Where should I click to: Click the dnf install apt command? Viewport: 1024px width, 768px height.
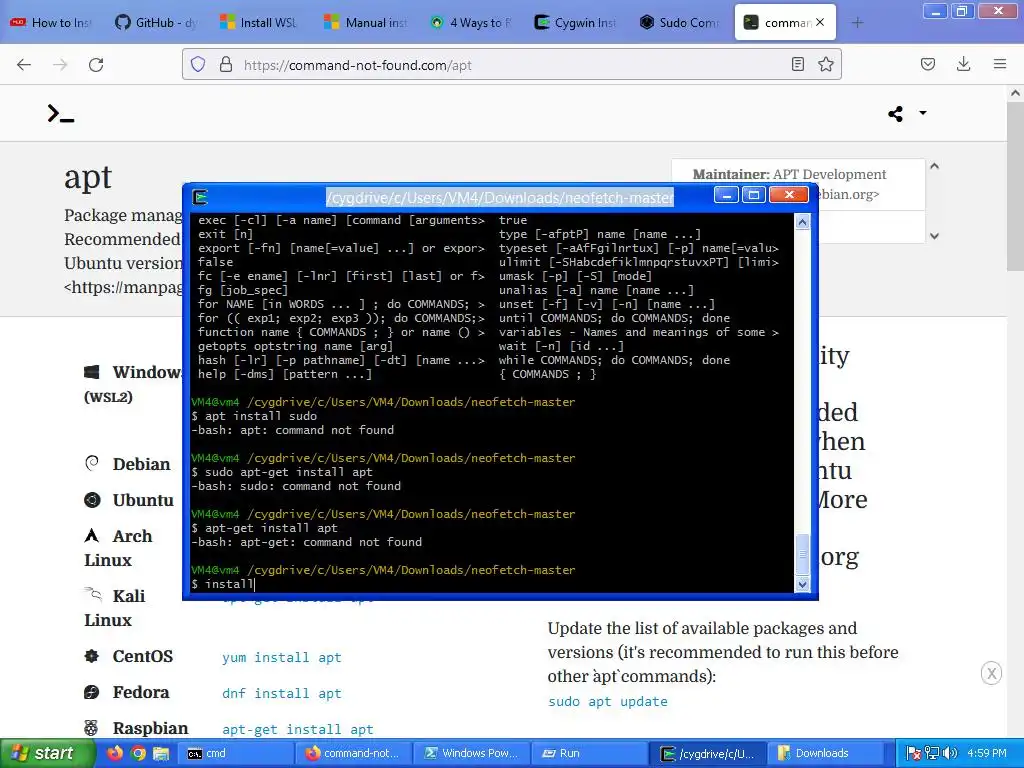(x=281, y=694)
